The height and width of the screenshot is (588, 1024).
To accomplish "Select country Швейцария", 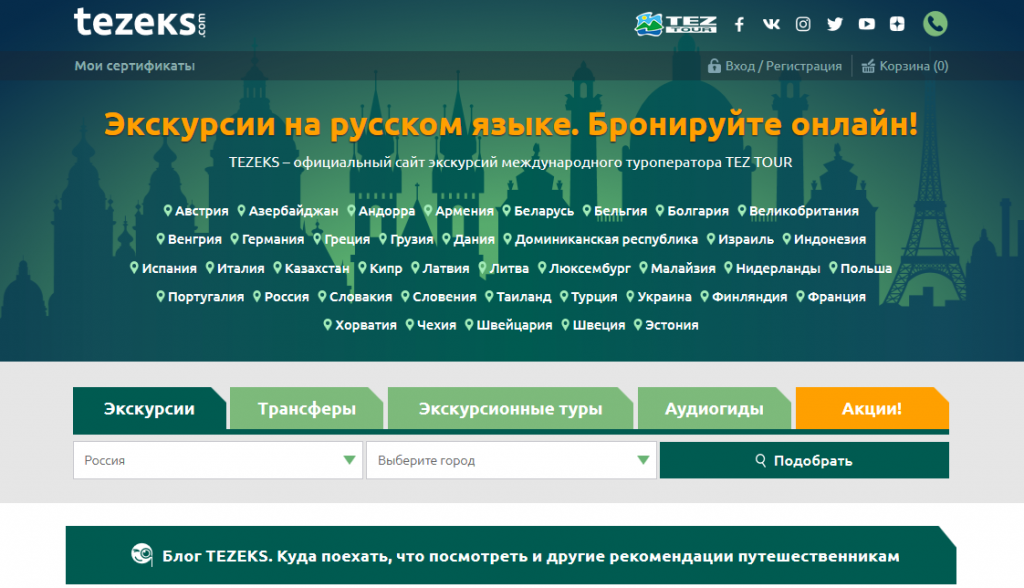I will pos(514,325).
